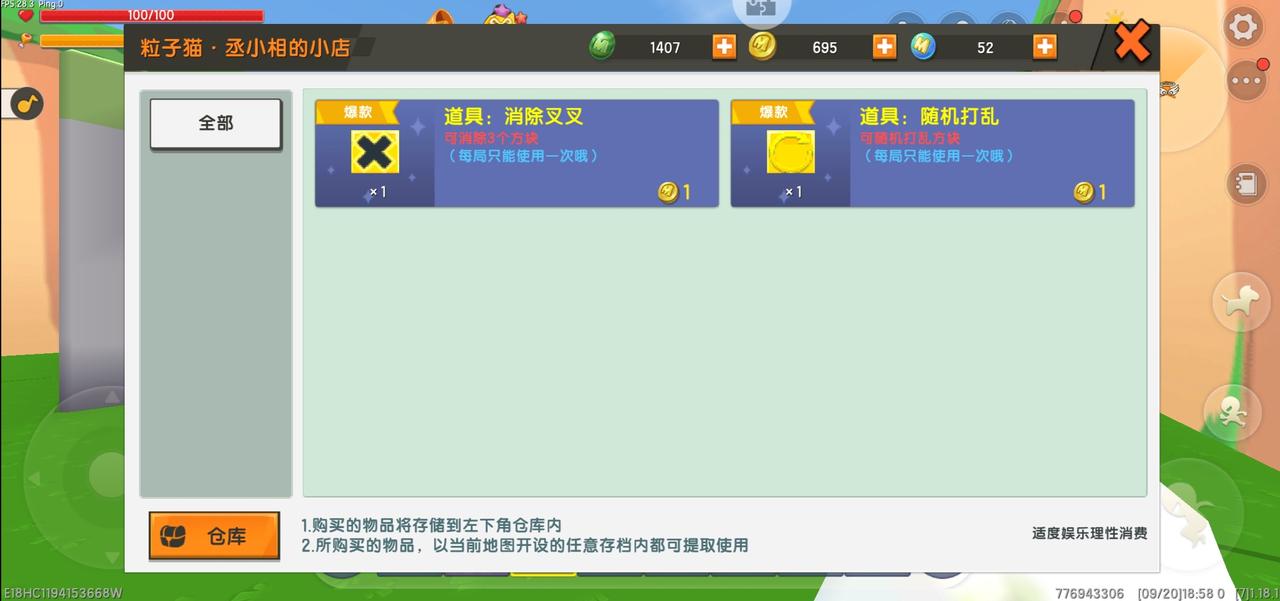Open the notebook icon on right edge
Viewport: 1280px width, 601px height.
(x=1246, y=185)
